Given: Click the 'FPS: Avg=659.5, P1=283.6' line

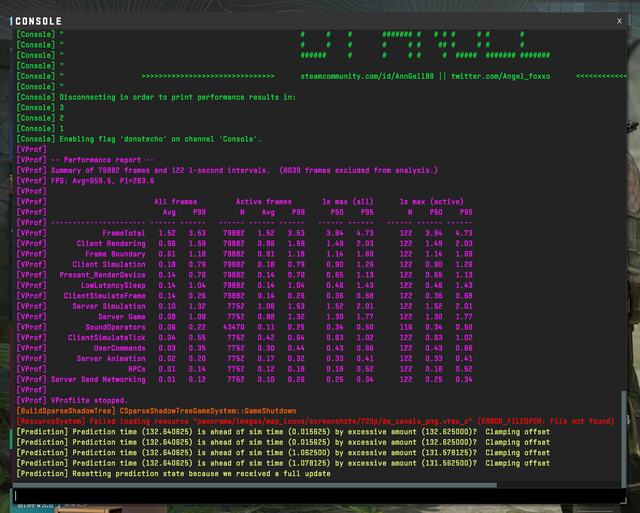Looking at the screenshot, I should (x=85, y=181).
